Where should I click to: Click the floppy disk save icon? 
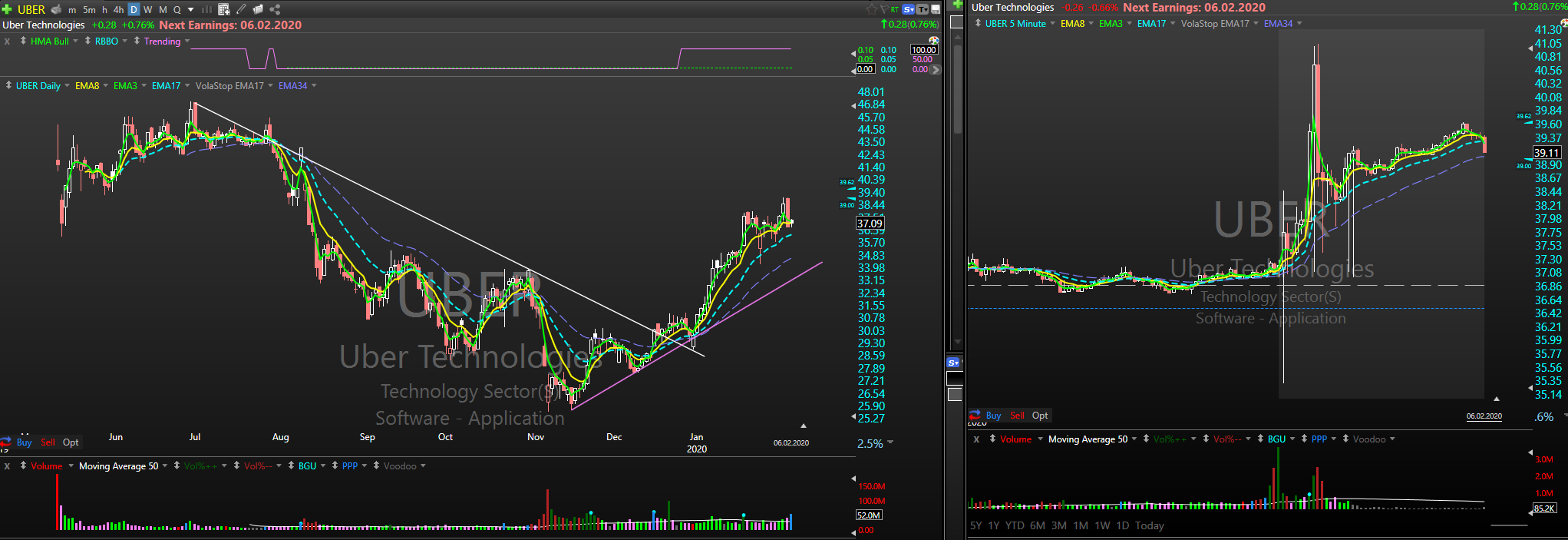click(936, 9)
